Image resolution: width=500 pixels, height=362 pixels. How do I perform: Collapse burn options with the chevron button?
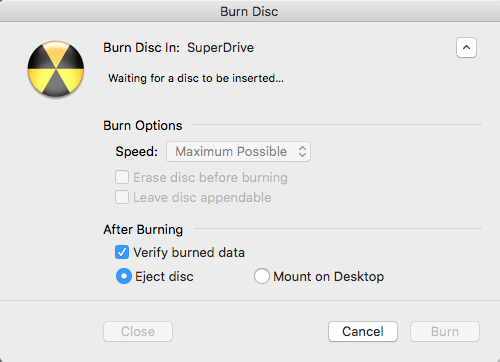(466, 48)
